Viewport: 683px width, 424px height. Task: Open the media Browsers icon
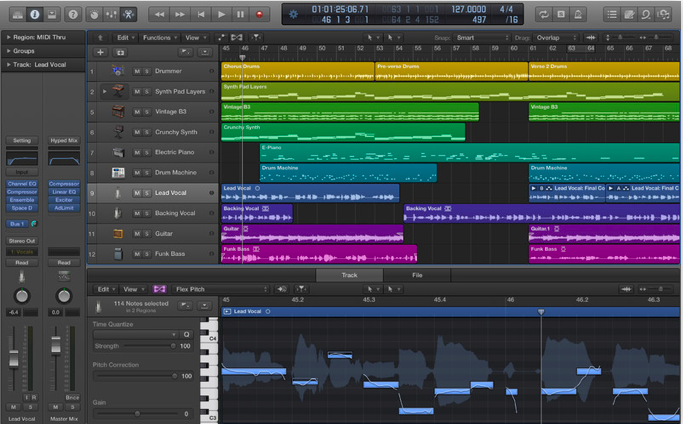tap(663, 14)
